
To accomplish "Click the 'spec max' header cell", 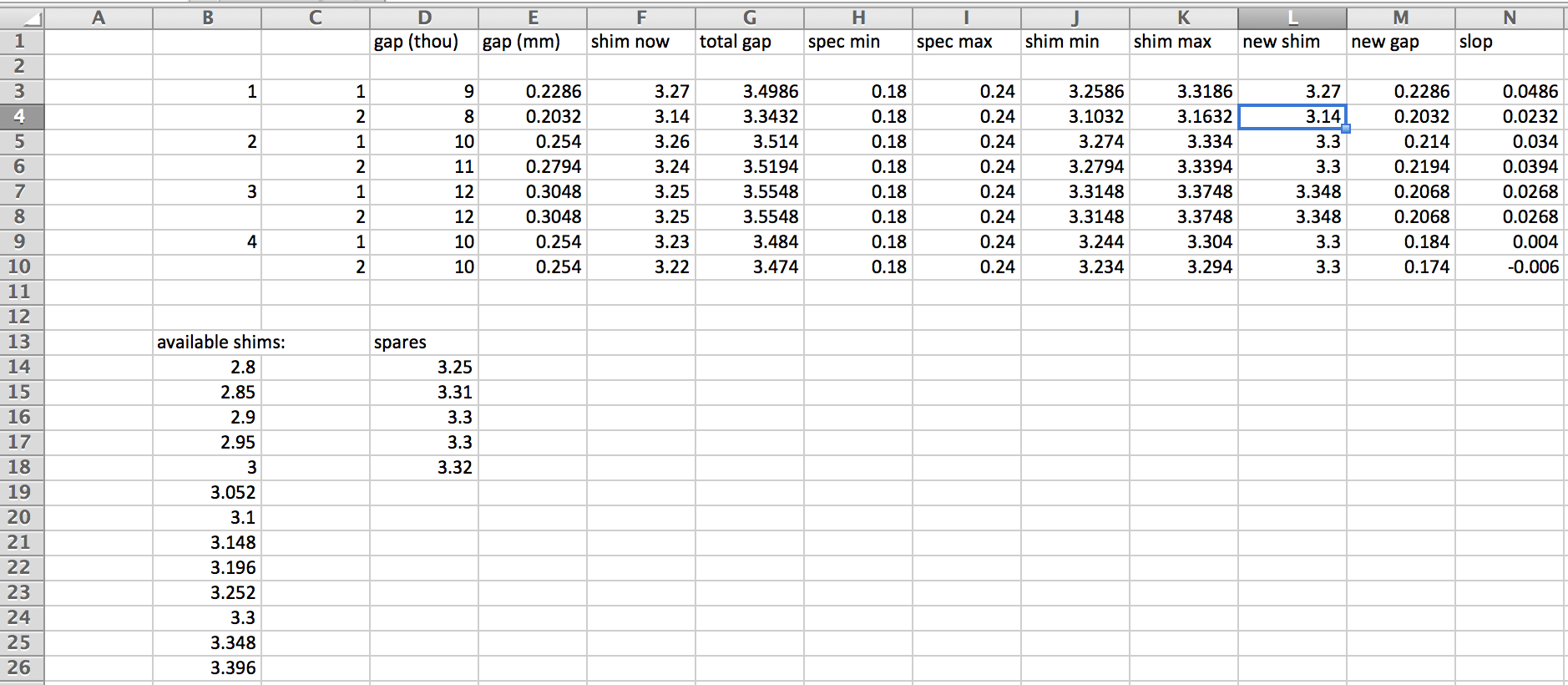I will 966,42.
